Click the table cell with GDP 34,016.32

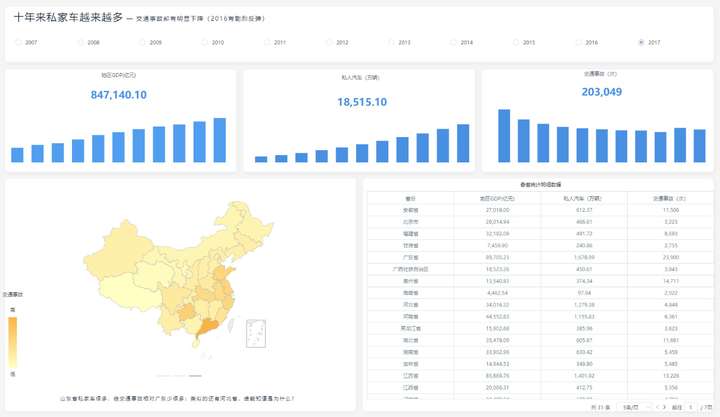click(x=497, y=305)
